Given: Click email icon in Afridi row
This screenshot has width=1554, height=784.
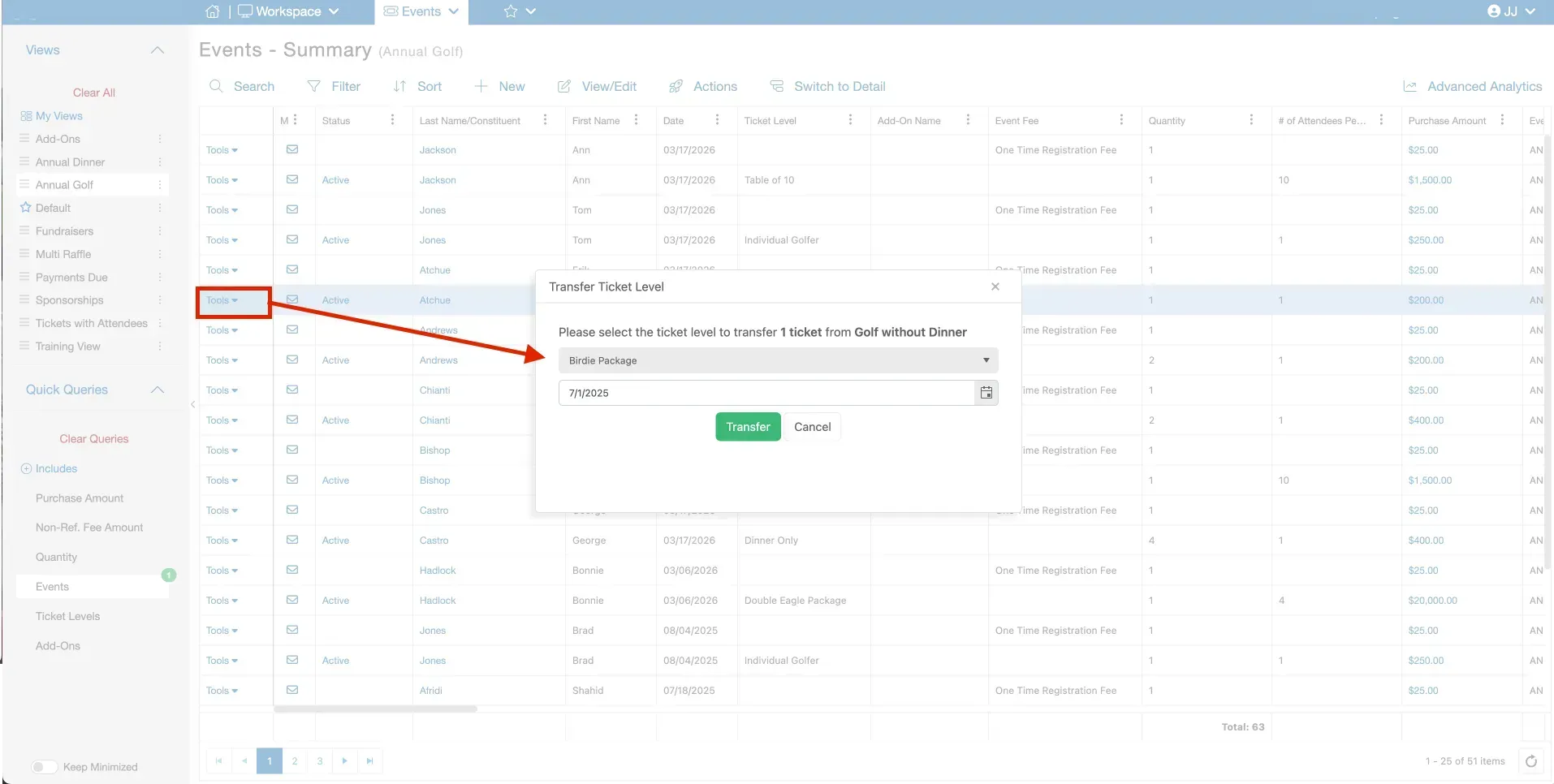Looking at the screenshot, I should point(292,690).
